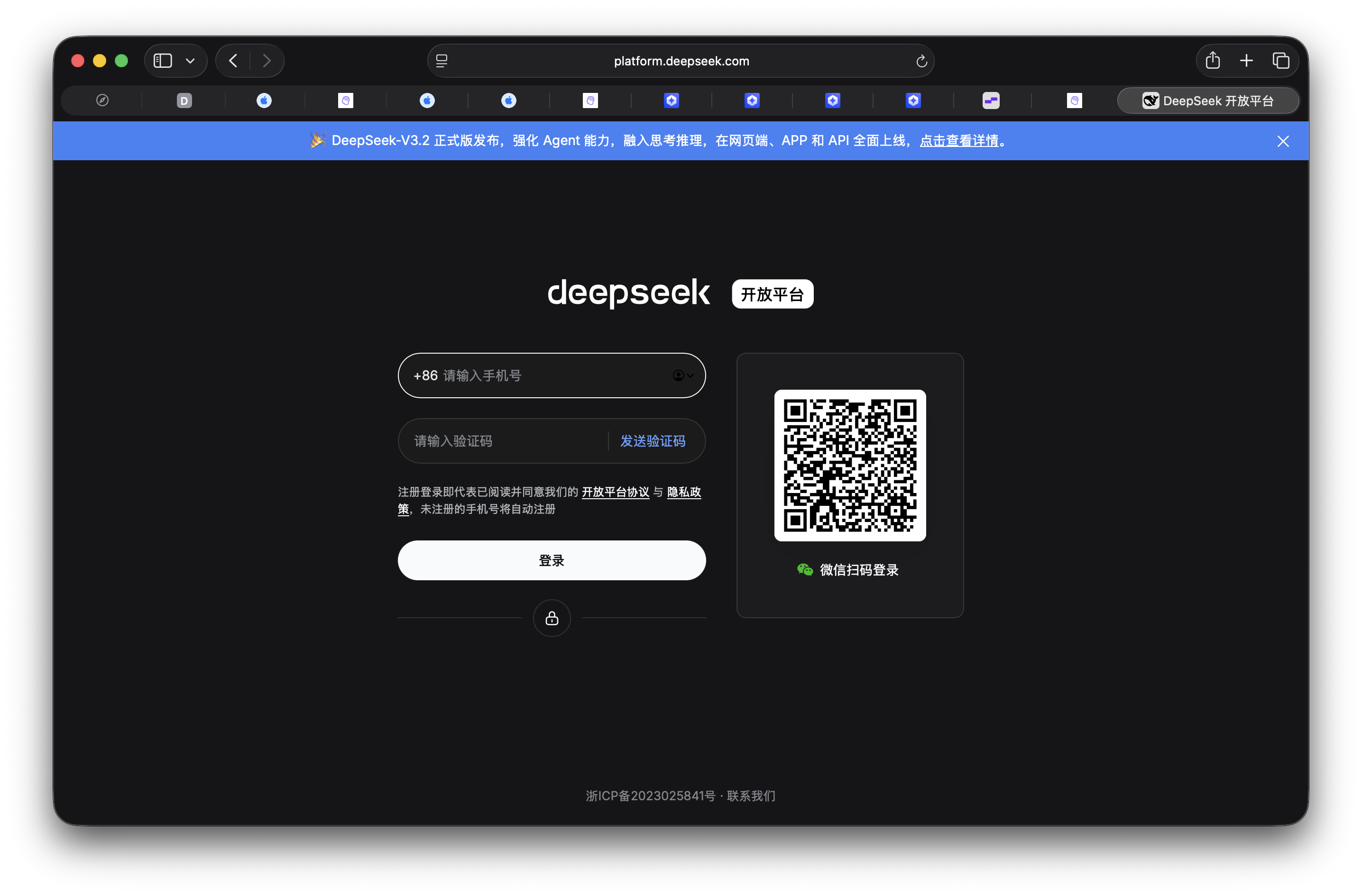Reload the page using the refresh icon

pyautogui.click(x=921, y=61)
